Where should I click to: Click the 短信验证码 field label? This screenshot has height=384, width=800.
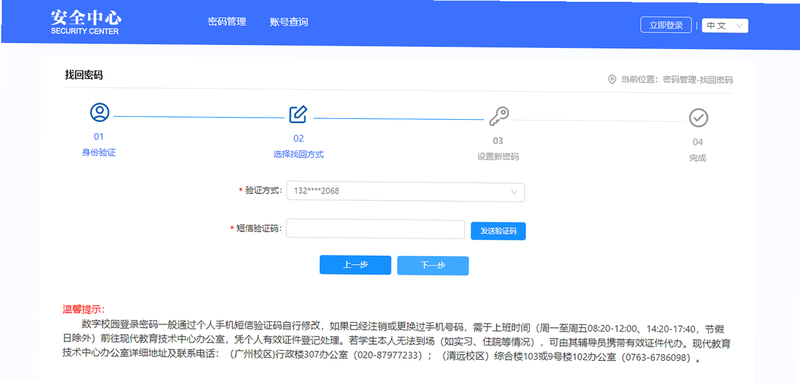[x=256, y=228]
